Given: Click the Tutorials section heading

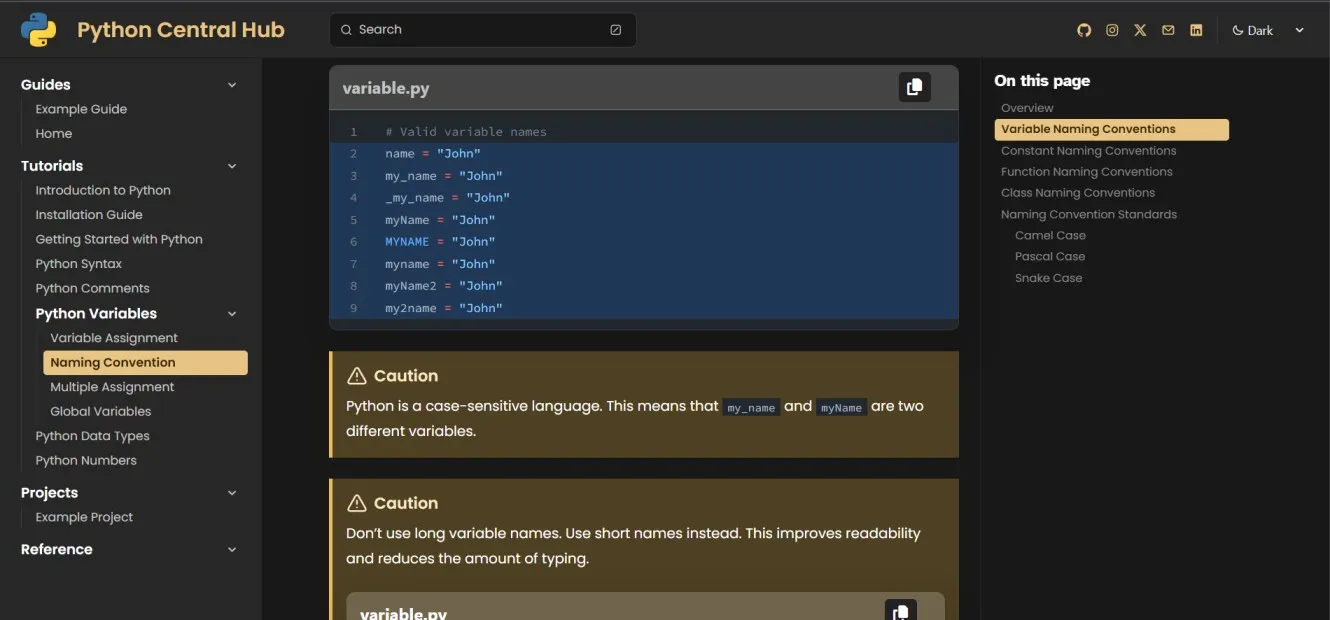Looking at the screenshot, I should coord(52,166).
